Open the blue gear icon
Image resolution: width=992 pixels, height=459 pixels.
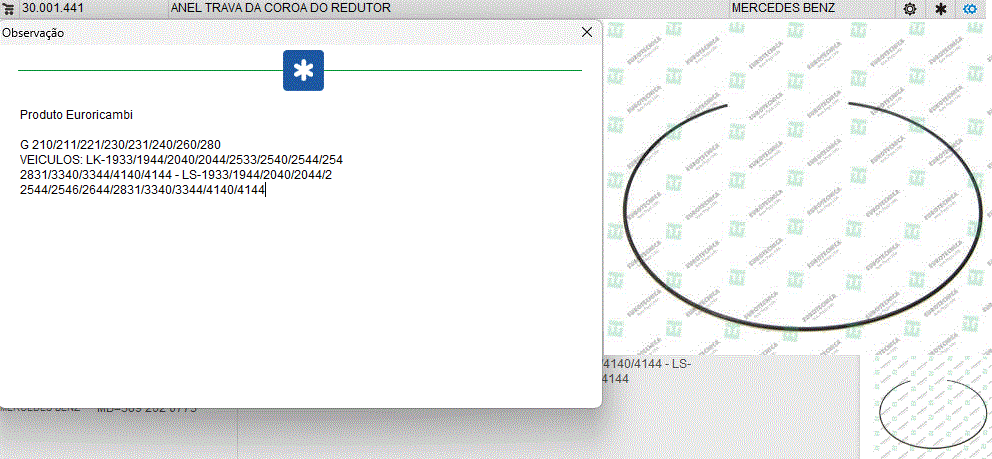(x=970, y=9)
